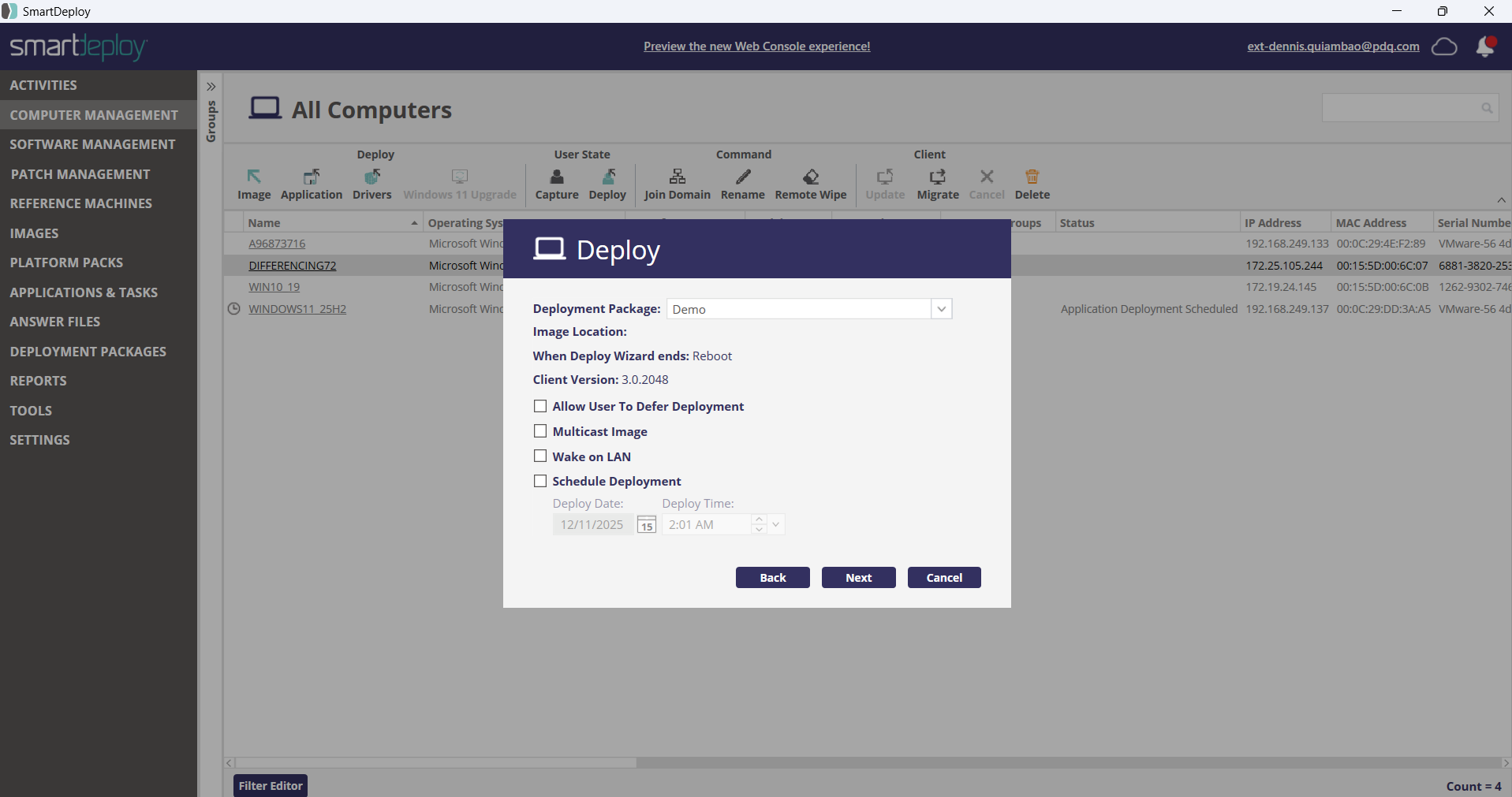The width and height of the screenshot is (1512, 797).
Task: Open calendar picker for Deploy Date
Action: (x=646, y=525)
